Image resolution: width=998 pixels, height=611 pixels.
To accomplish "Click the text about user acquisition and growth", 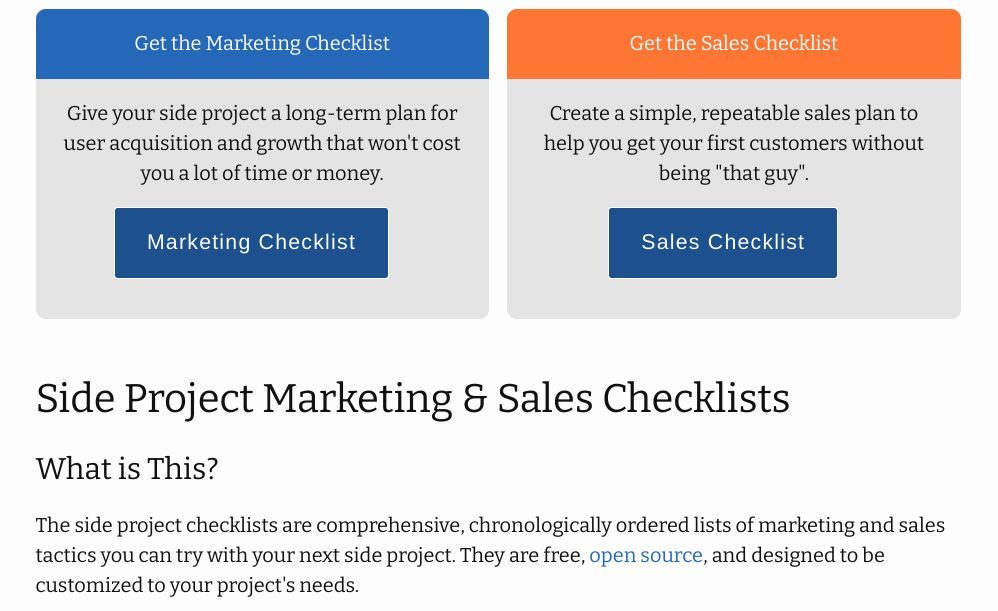I will tap(262, 143).
